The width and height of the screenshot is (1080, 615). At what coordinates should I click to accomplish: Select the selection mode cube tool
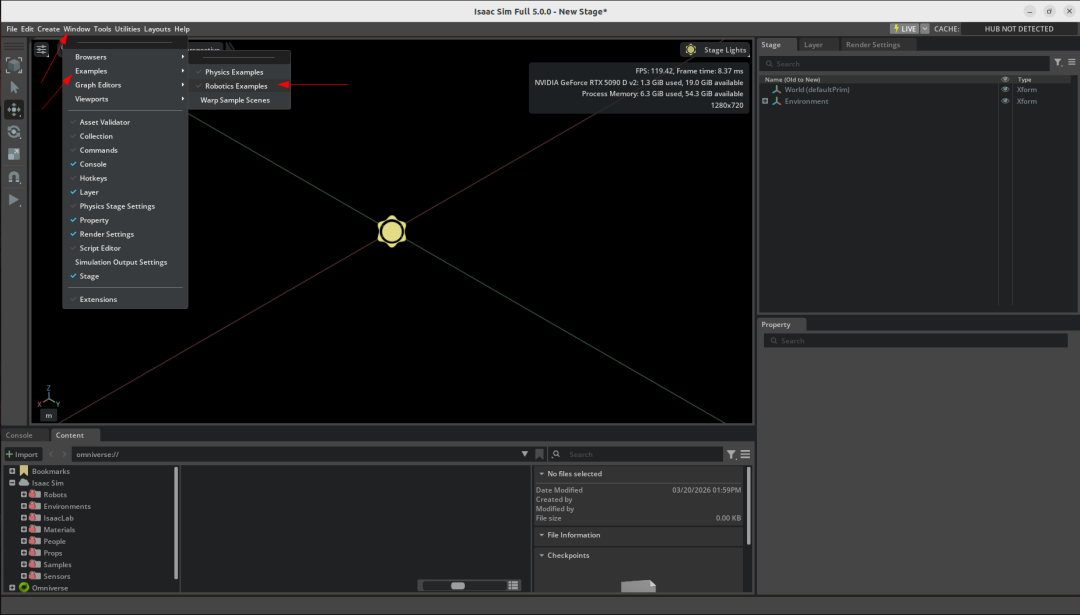(14, 65)
